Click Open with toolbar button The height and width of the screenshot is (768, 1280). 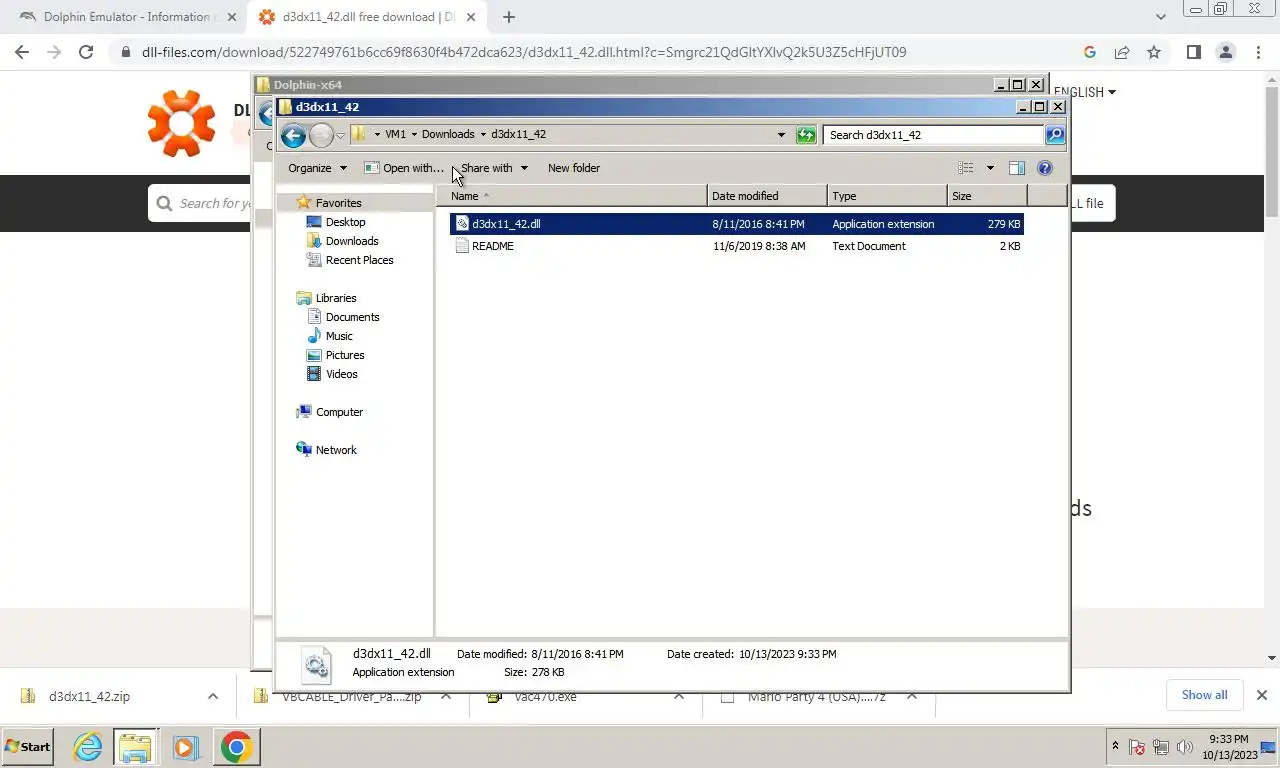coord(404,168)
